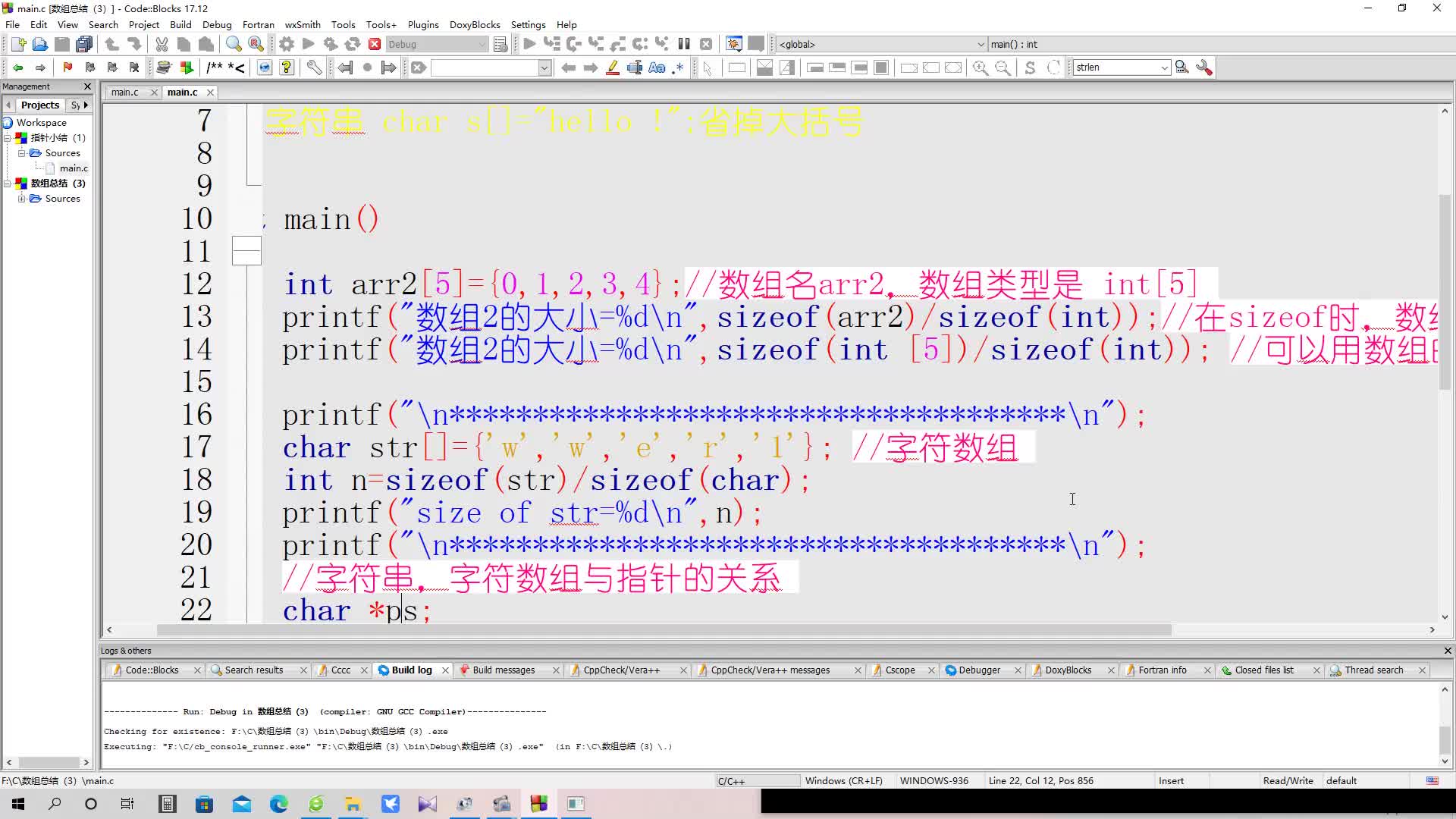Viewport: 1456px width, 819px height.
Task: Click the green Jump back arrow
Action: [18, 67]
